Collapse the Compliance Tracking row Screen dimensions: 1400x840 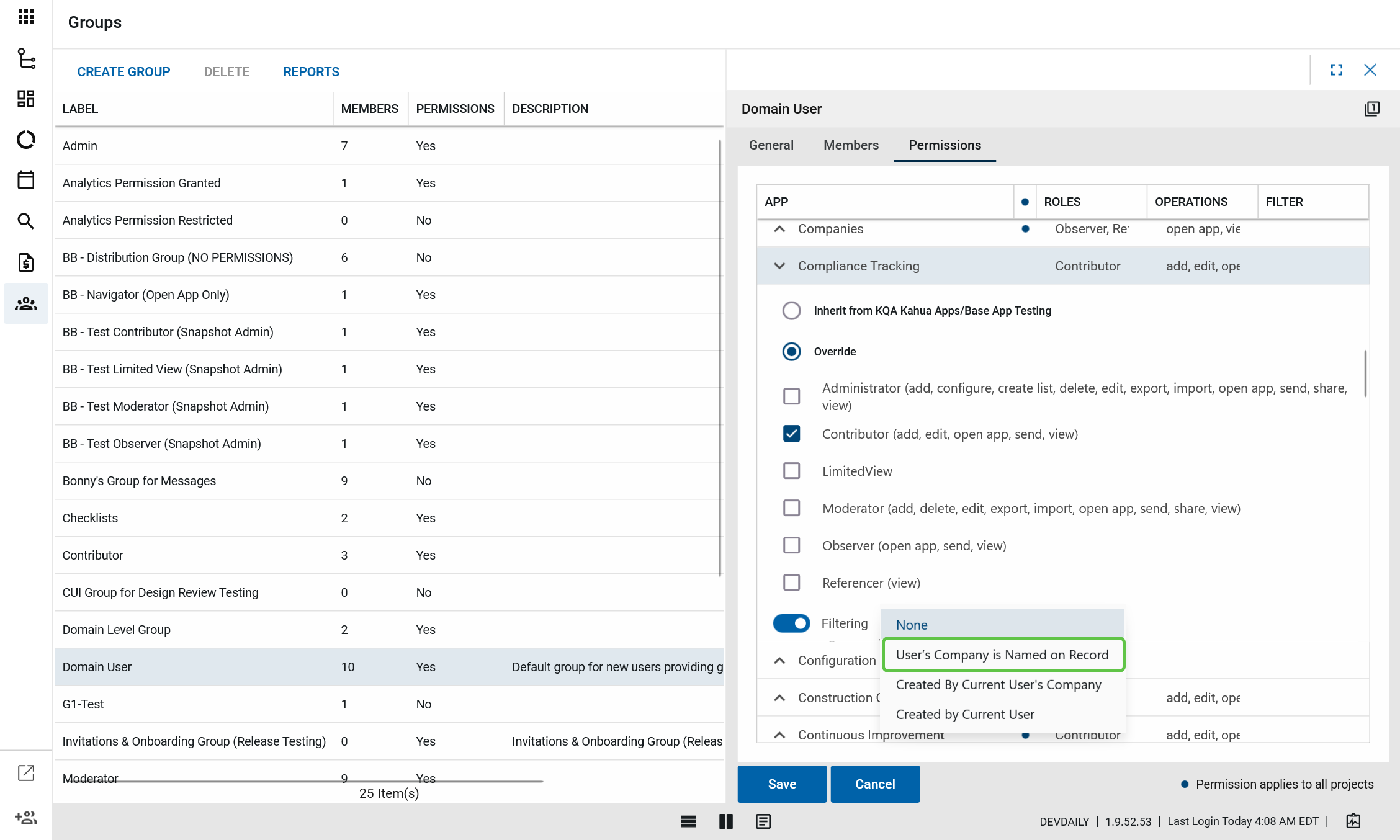pos(779,266)
